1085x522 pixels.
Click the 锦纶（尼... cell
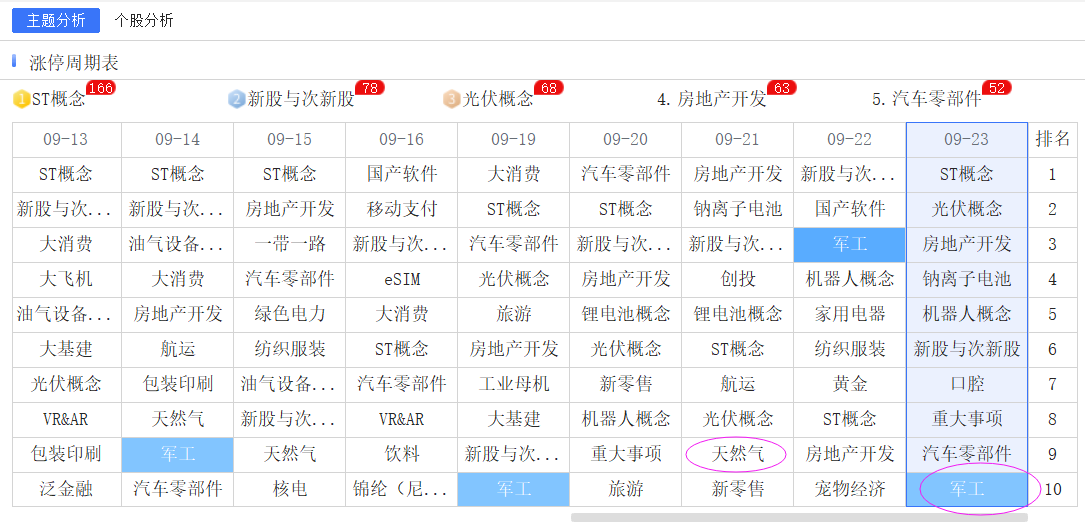(402, 489)
